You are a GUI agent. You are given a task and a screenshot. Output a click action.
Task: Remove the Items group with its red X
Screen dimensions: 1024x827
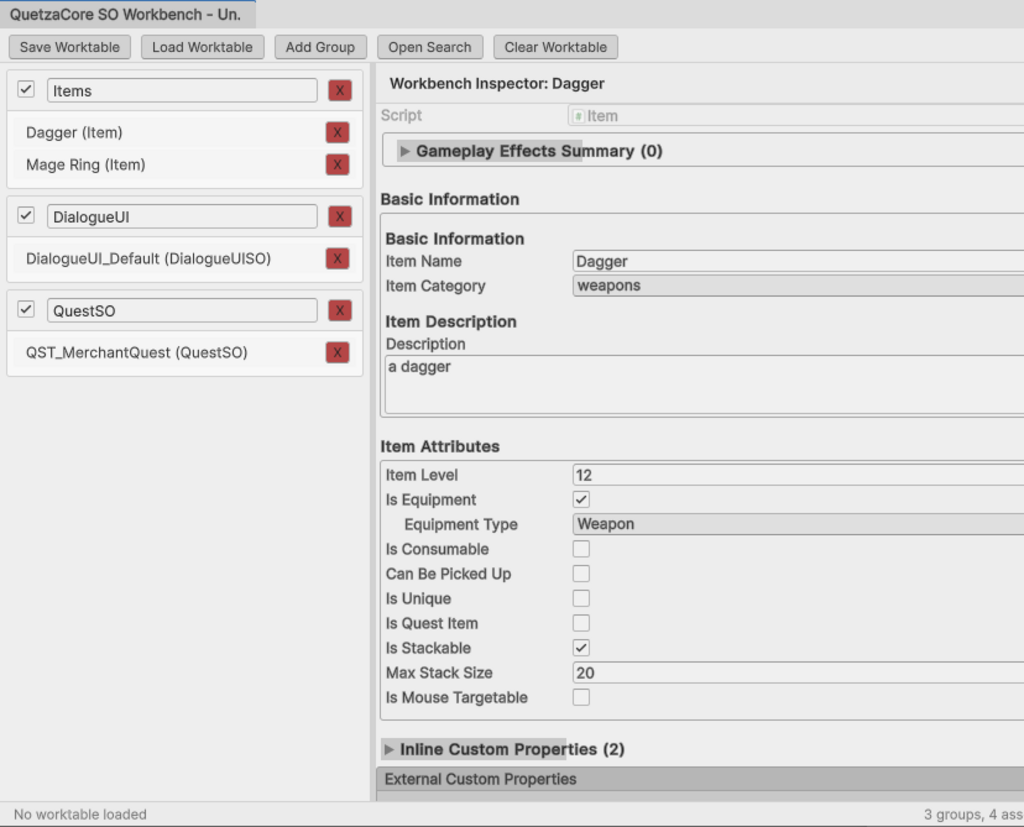pyautogui.click(x=339, y=91)
